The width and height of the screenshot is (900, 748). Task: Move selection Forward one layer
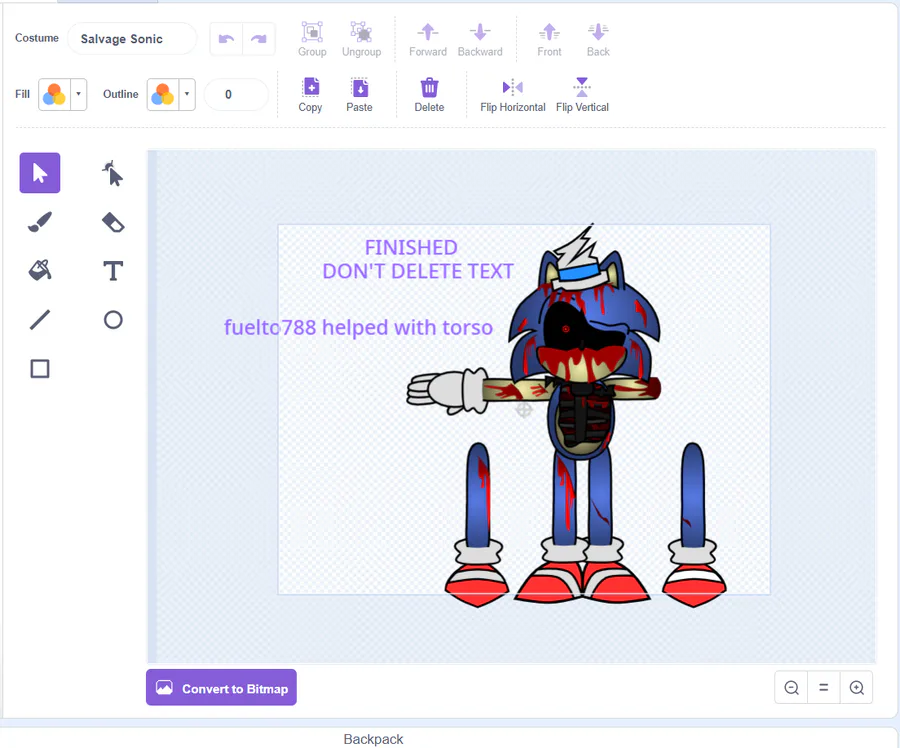428,40
